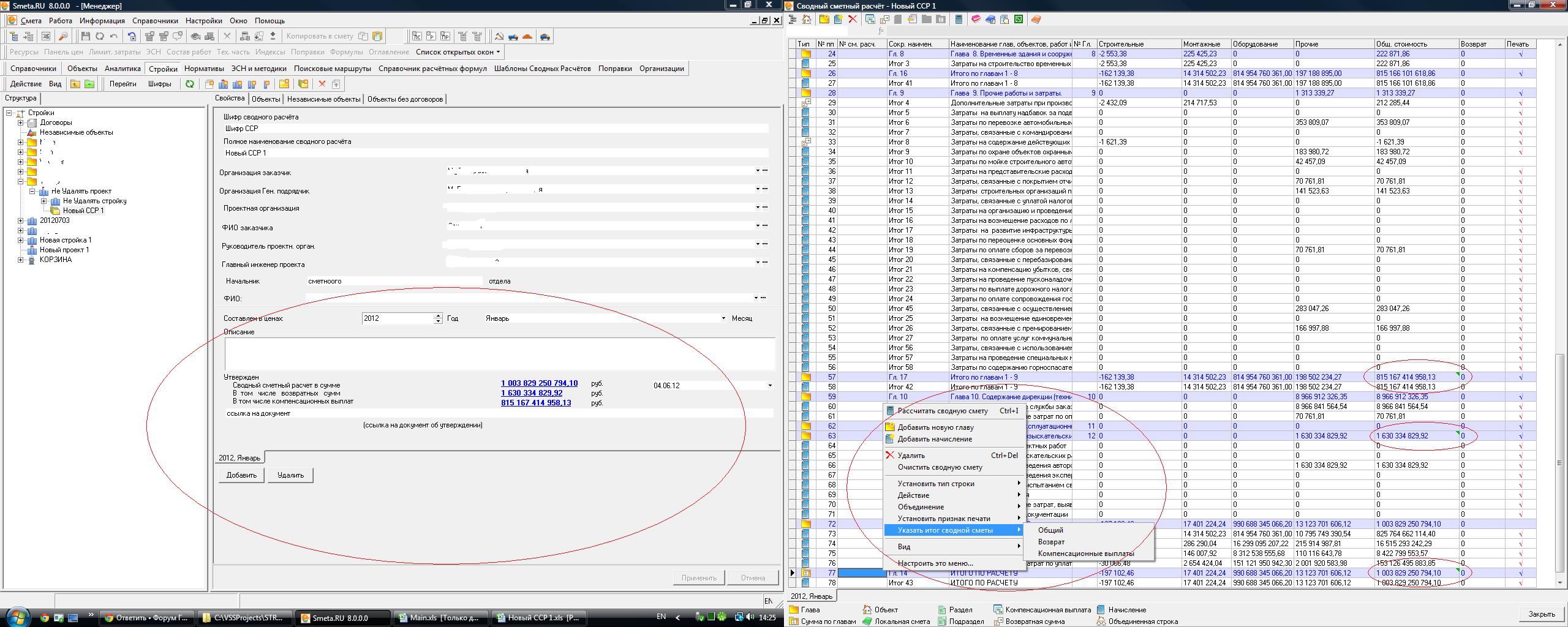The width and height of the screenshot is (1568, 627).
Task: Open the Справочники menu in the menu bar
Action: tap(155, 21)
